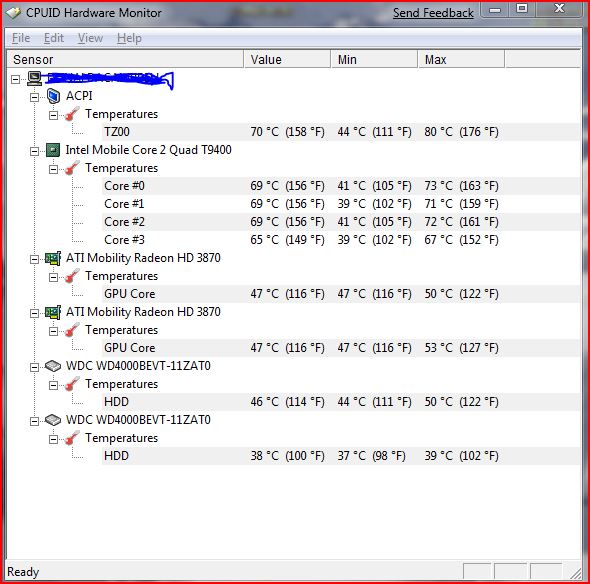Open the View menu
Viewport: 590px width, 584px height.
90,38
